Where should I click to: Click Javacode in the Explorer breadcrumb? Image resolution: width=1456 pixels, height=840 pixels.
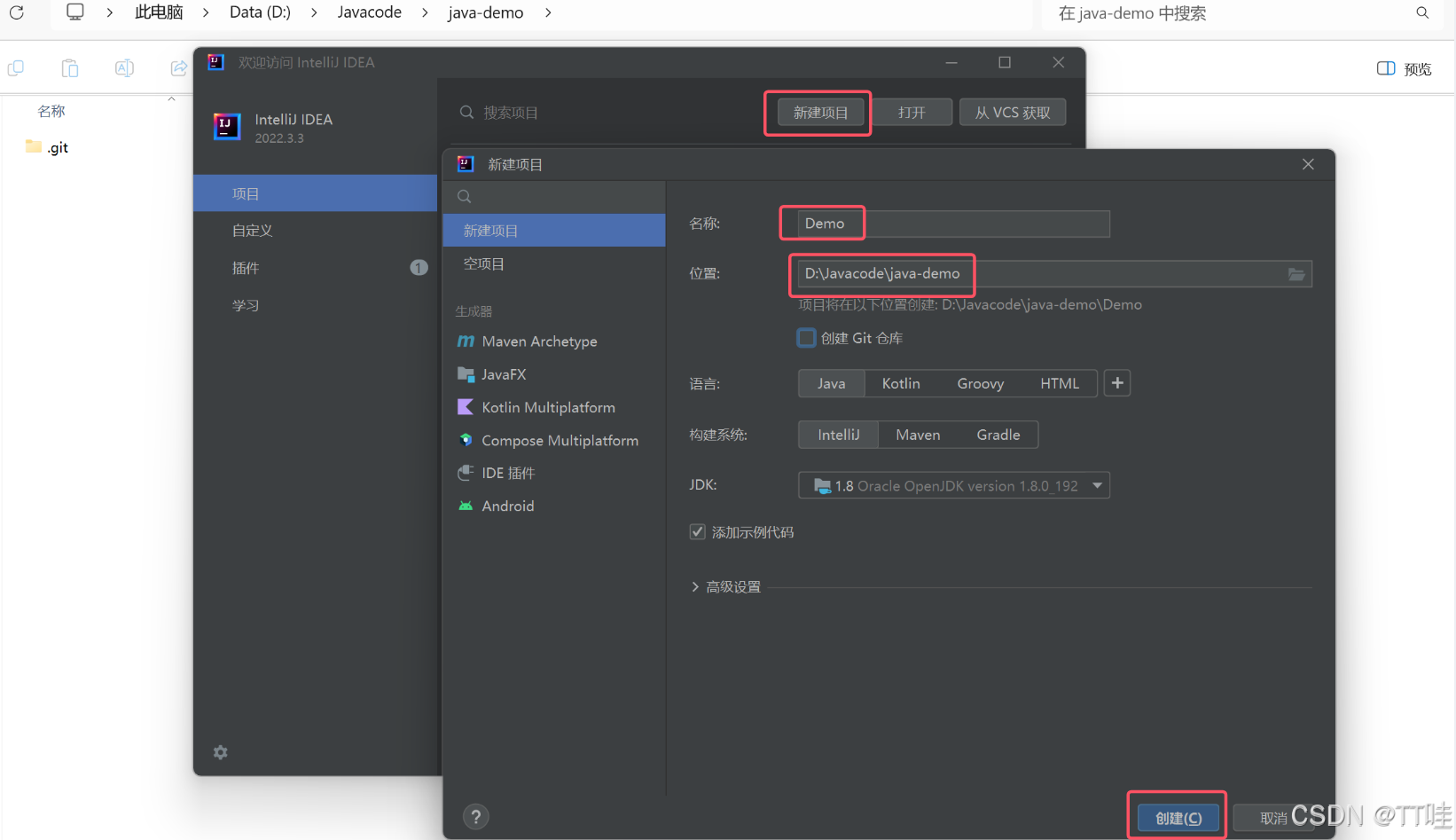click(x=369, y=12)
